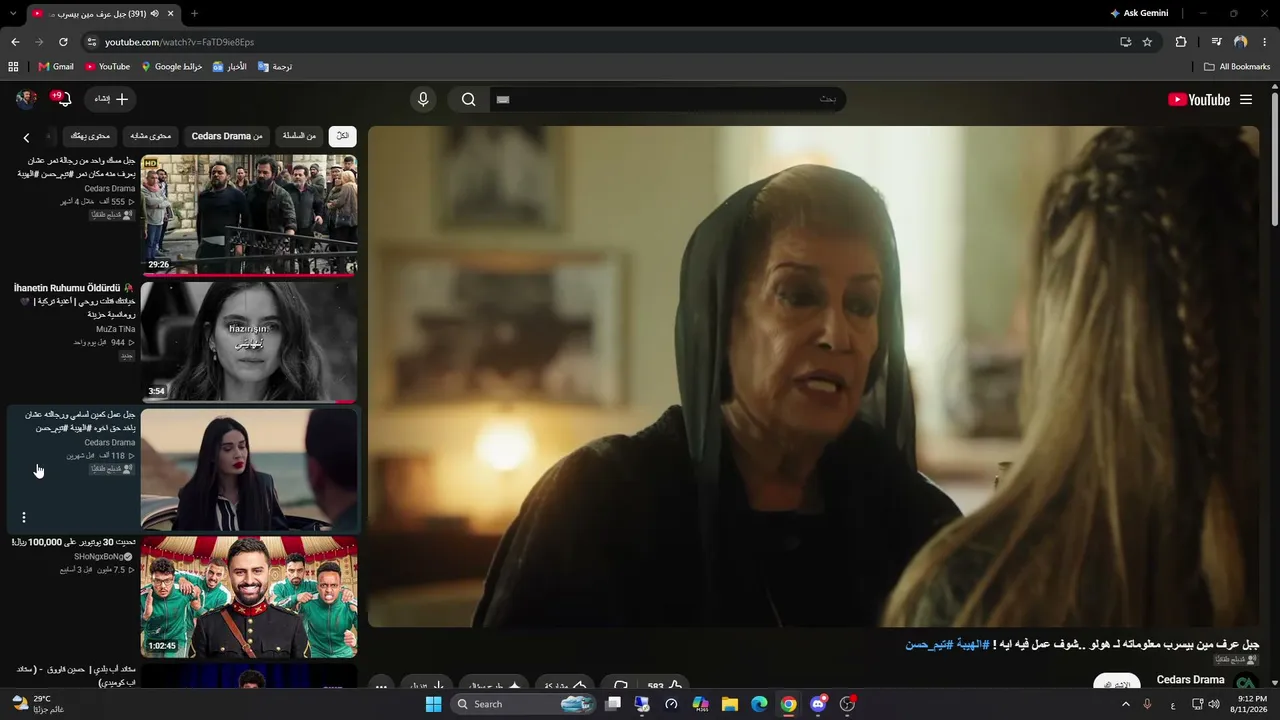This screenshot has height=720, width=1280.
Task: Open options menu for the highlighted suggested video
Action: [x=24, y=517]
